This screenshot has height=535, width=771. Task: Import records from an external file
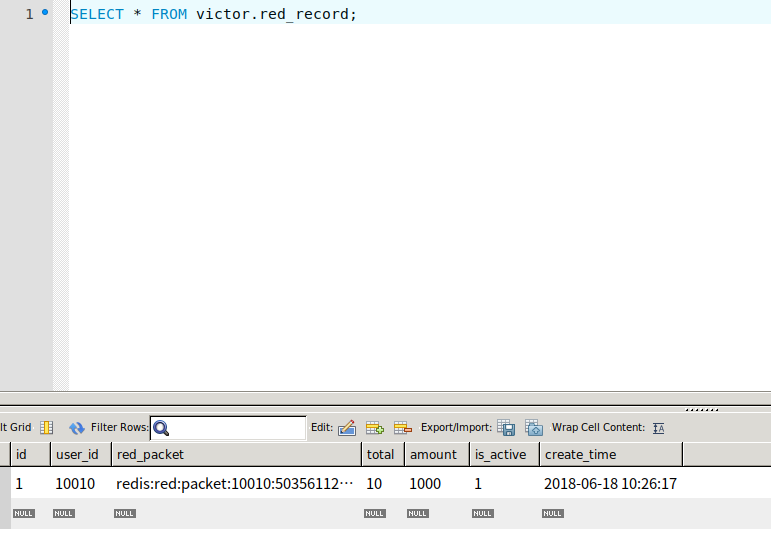(534, 428)
